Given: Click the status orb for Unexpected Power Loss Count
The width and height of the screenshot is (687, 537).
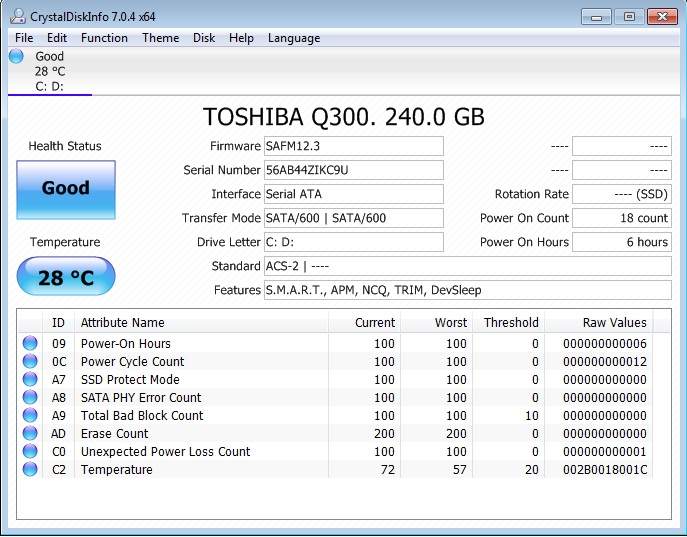Looking at the screenshot, I should pyautogui.click(x=30, y=451).
